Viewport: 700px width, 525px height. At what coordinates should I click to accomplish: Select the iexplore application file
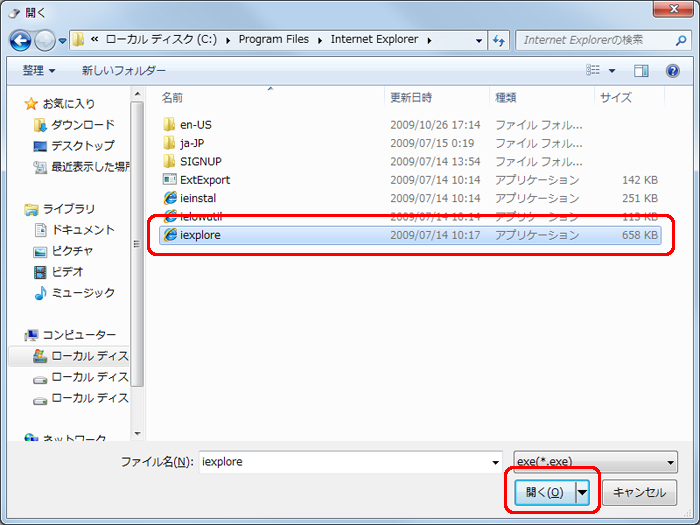[410, 235]
